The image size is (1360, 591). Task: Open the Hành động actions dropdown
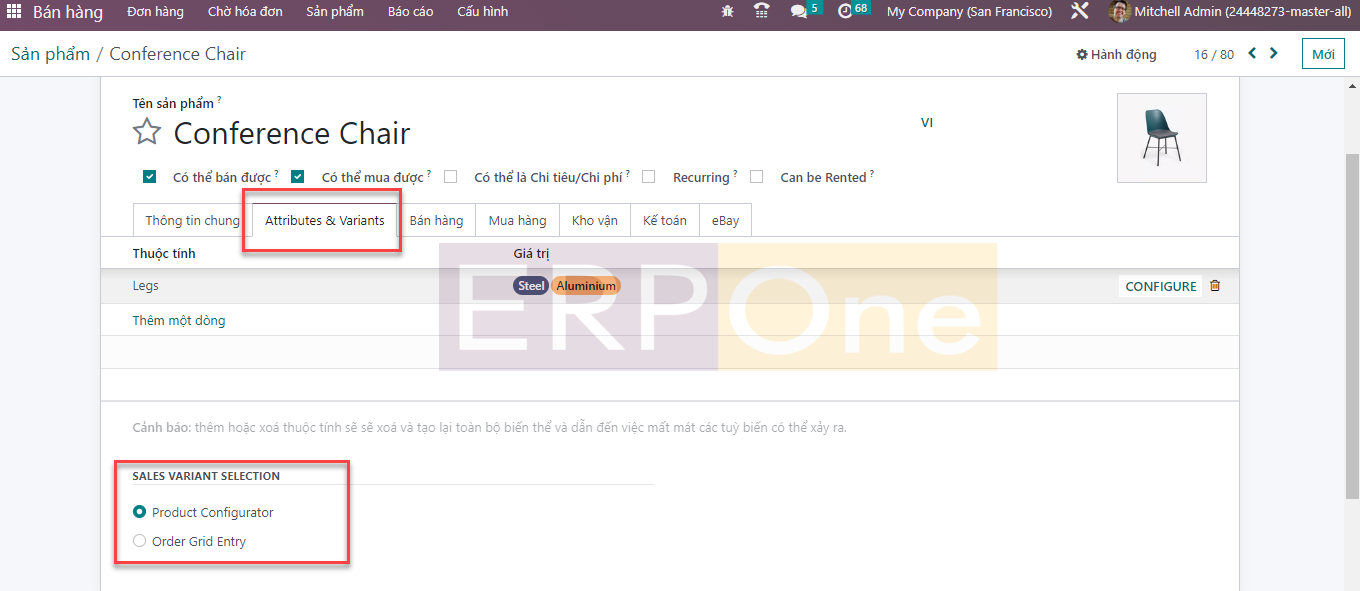coord(1116,55)
